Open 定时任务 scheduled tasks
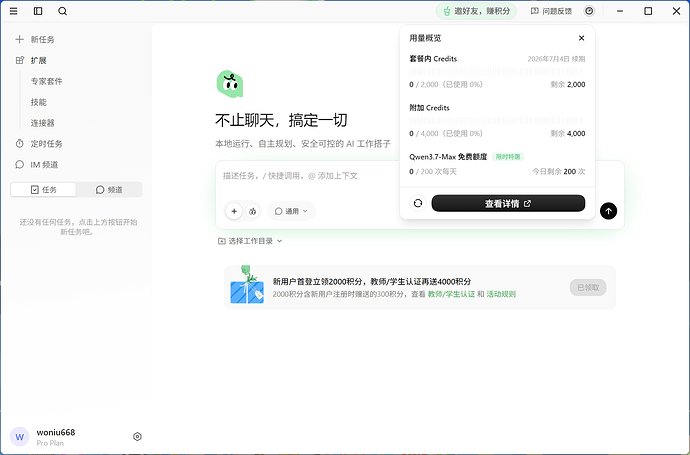Viewport: 690px width, 455px height. coord(39,144)
